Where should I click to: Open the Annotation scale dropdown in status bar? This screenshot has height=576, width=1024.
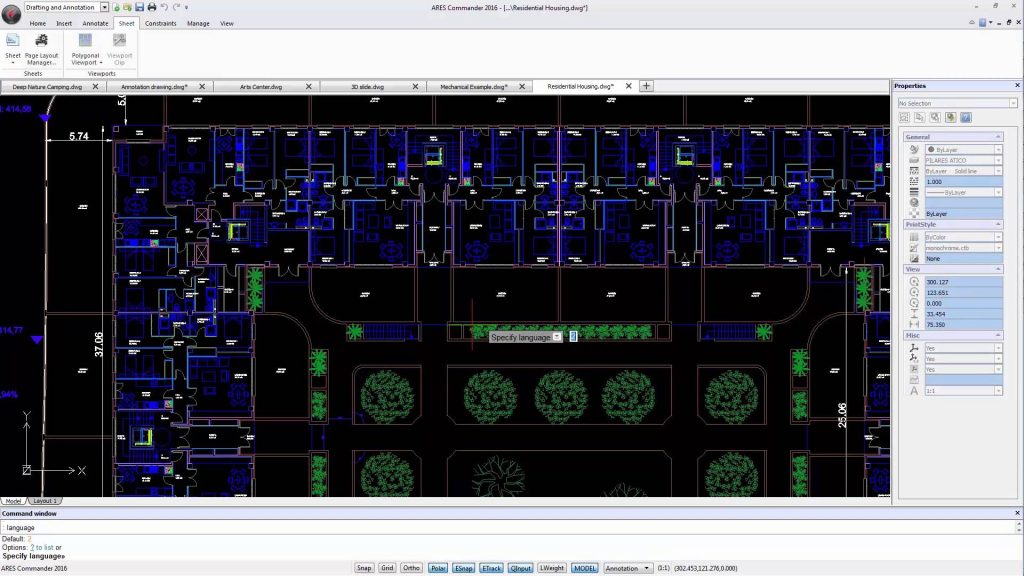click(628, 568)
